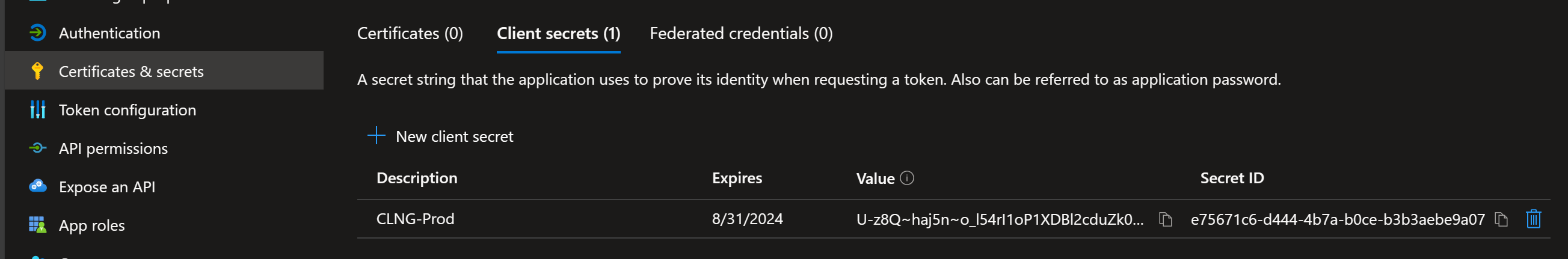
Task: Delete the CLNG-Prod client secret
Action: pos(1533,219)
